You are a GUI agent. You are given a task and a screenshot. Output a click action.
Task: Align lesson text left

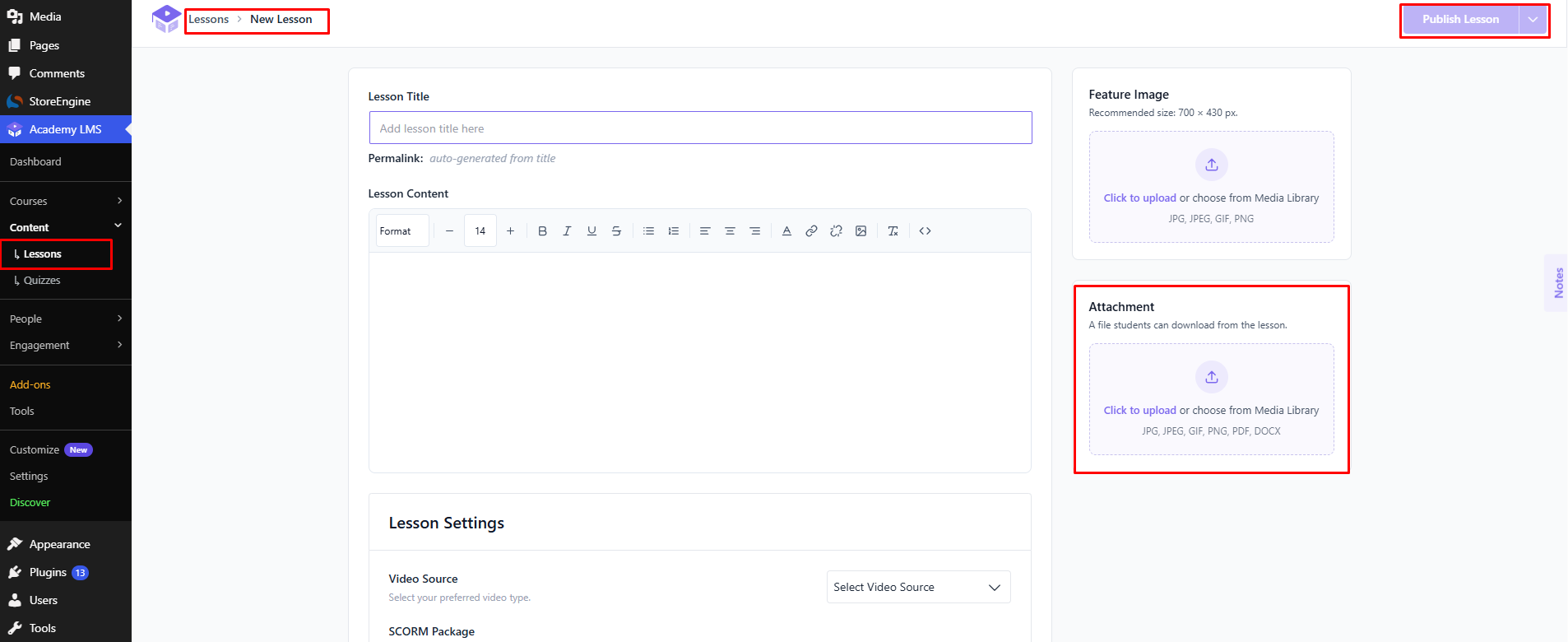705,231
